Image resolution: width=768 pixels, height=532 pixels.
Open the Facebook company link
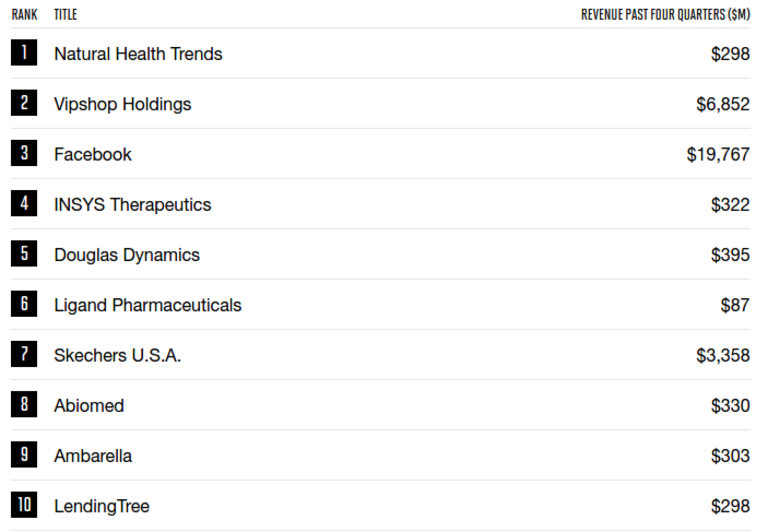(x=93, y=155)
